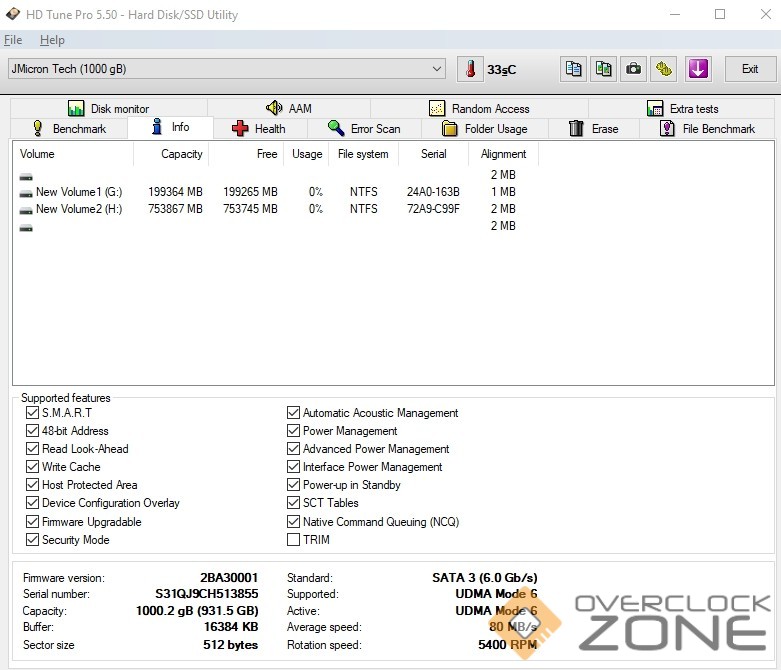
Task: Sort by the Free column header
Action: [x=246, y=154]
